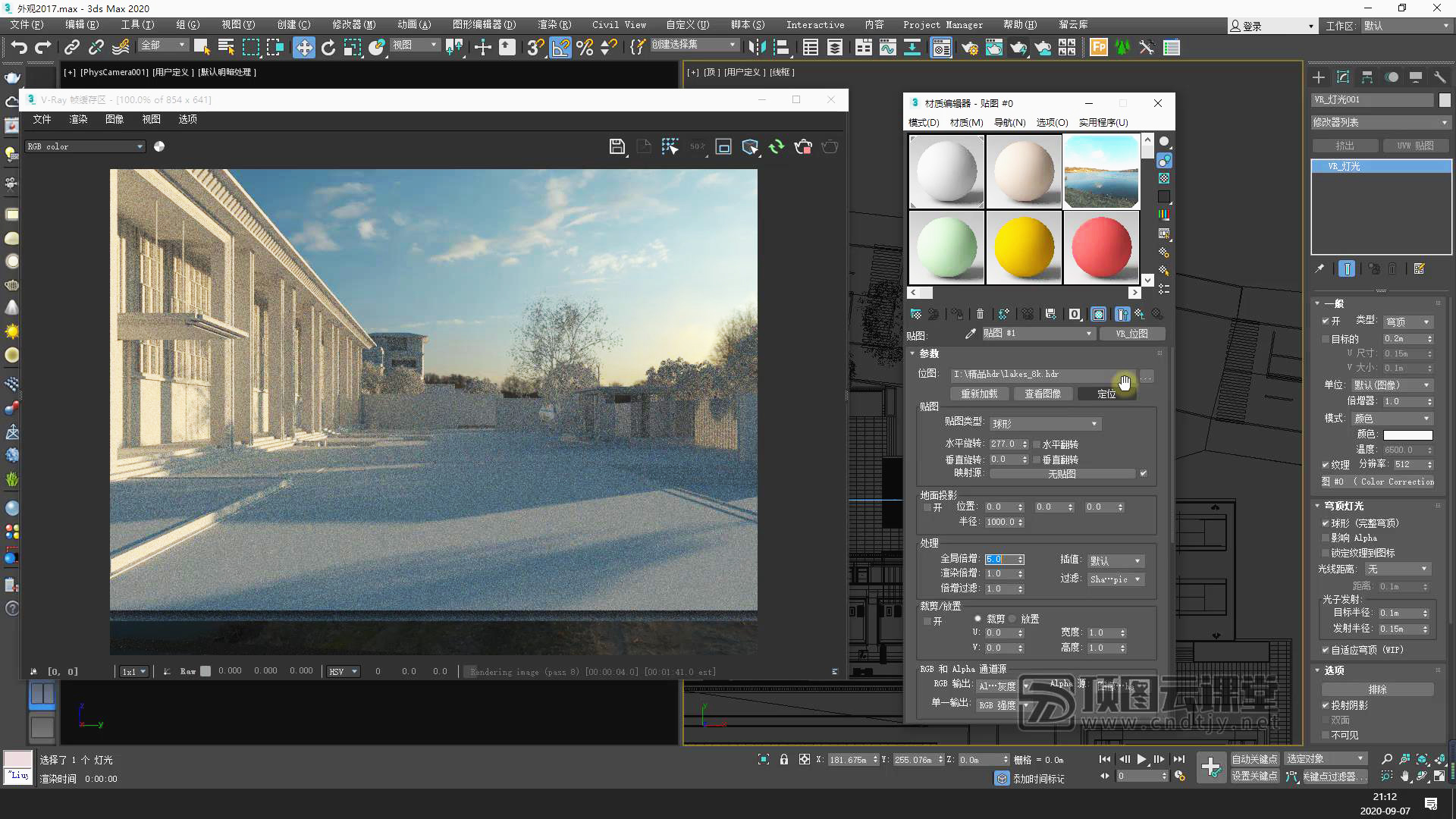Click the Undo icon in main toolbar
1456x819 pixels.
[18, 47]
